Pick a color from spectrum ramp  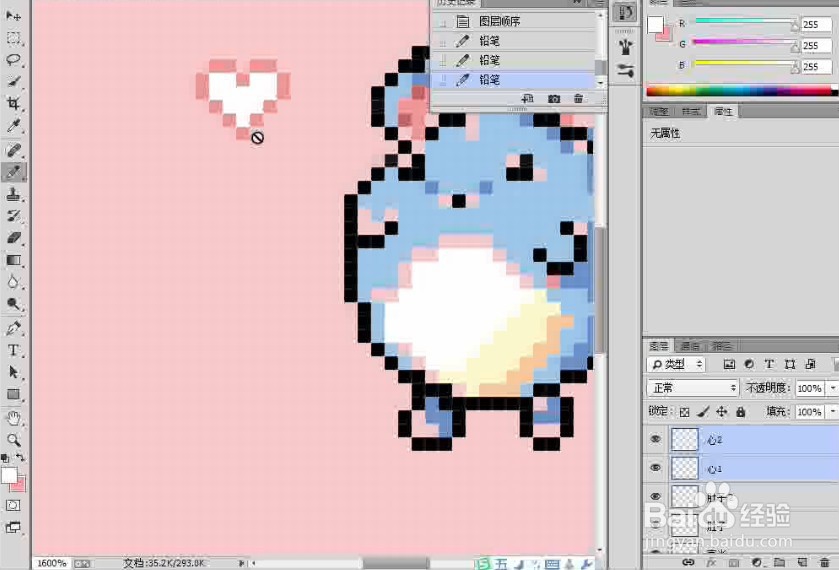(740, 91)
